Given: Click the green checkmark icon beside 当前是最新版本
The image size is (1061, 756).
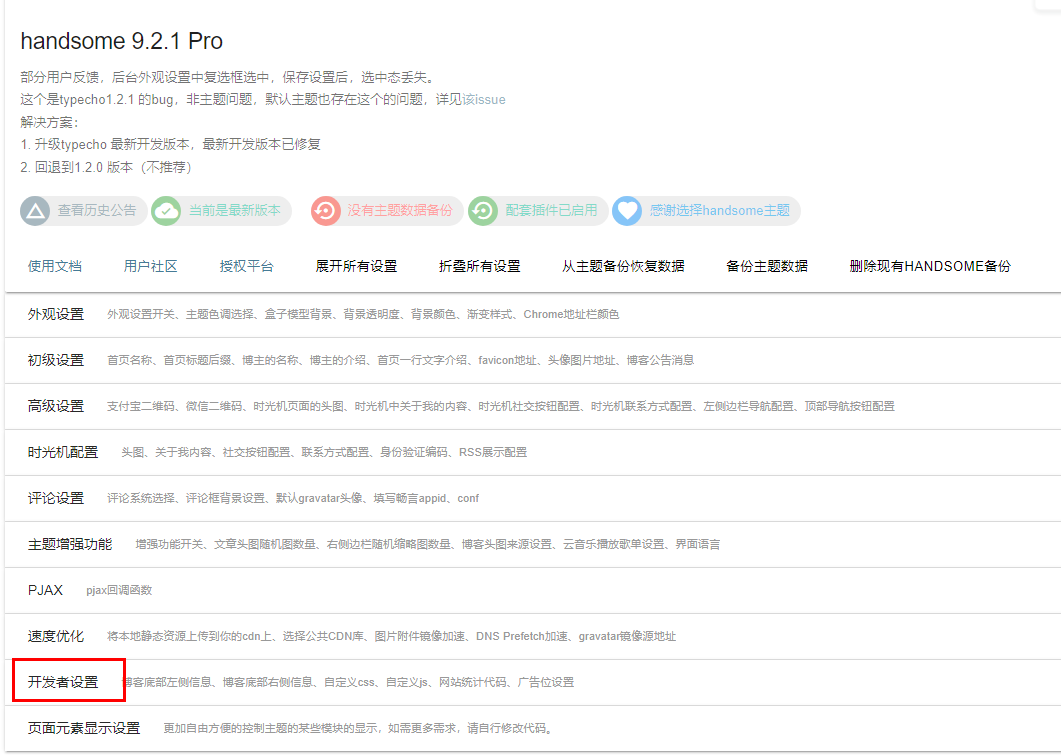Looking at the screenshot, I should click(166, 211).
